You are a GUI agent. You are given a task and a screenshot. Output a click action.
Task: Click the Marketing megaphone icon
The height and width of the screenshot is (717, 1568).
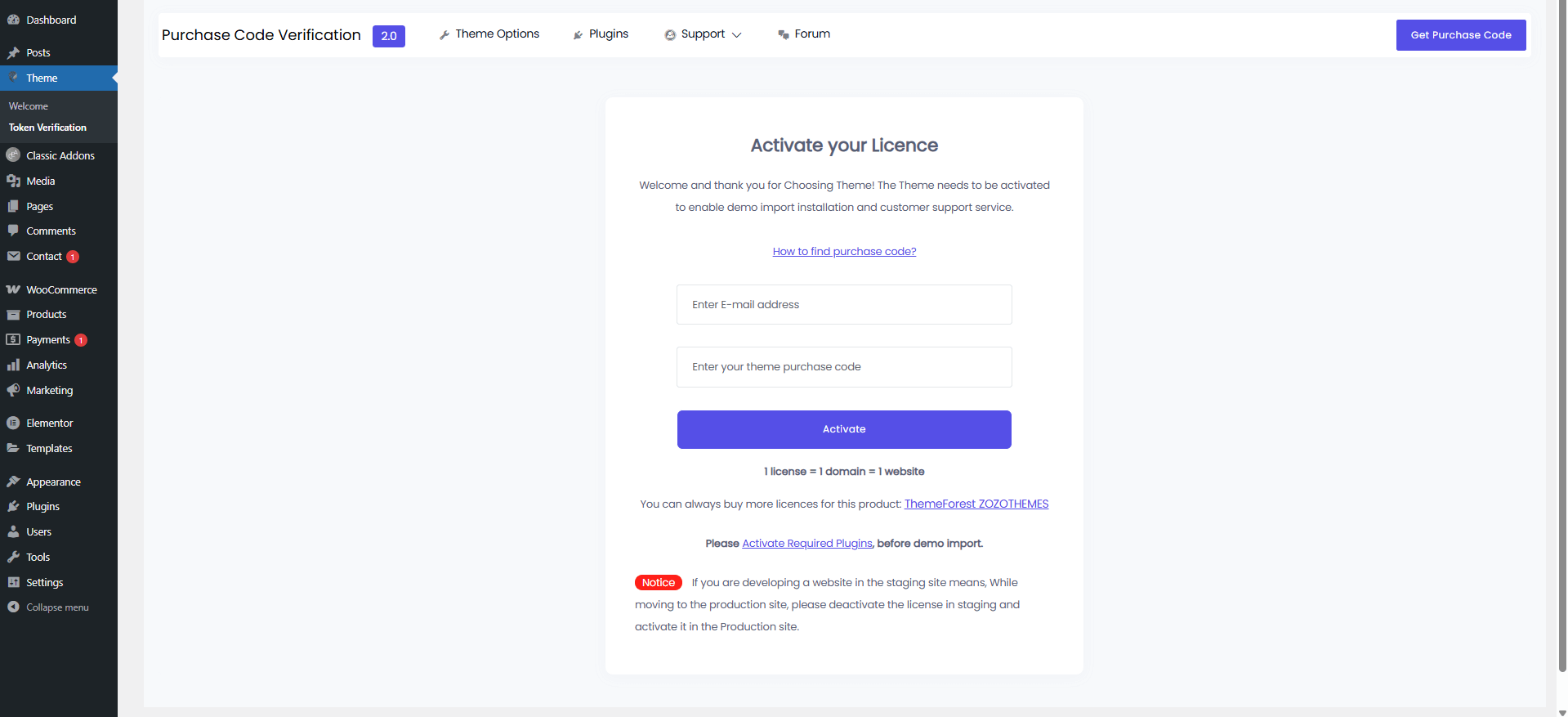click(x=13, y=391)
